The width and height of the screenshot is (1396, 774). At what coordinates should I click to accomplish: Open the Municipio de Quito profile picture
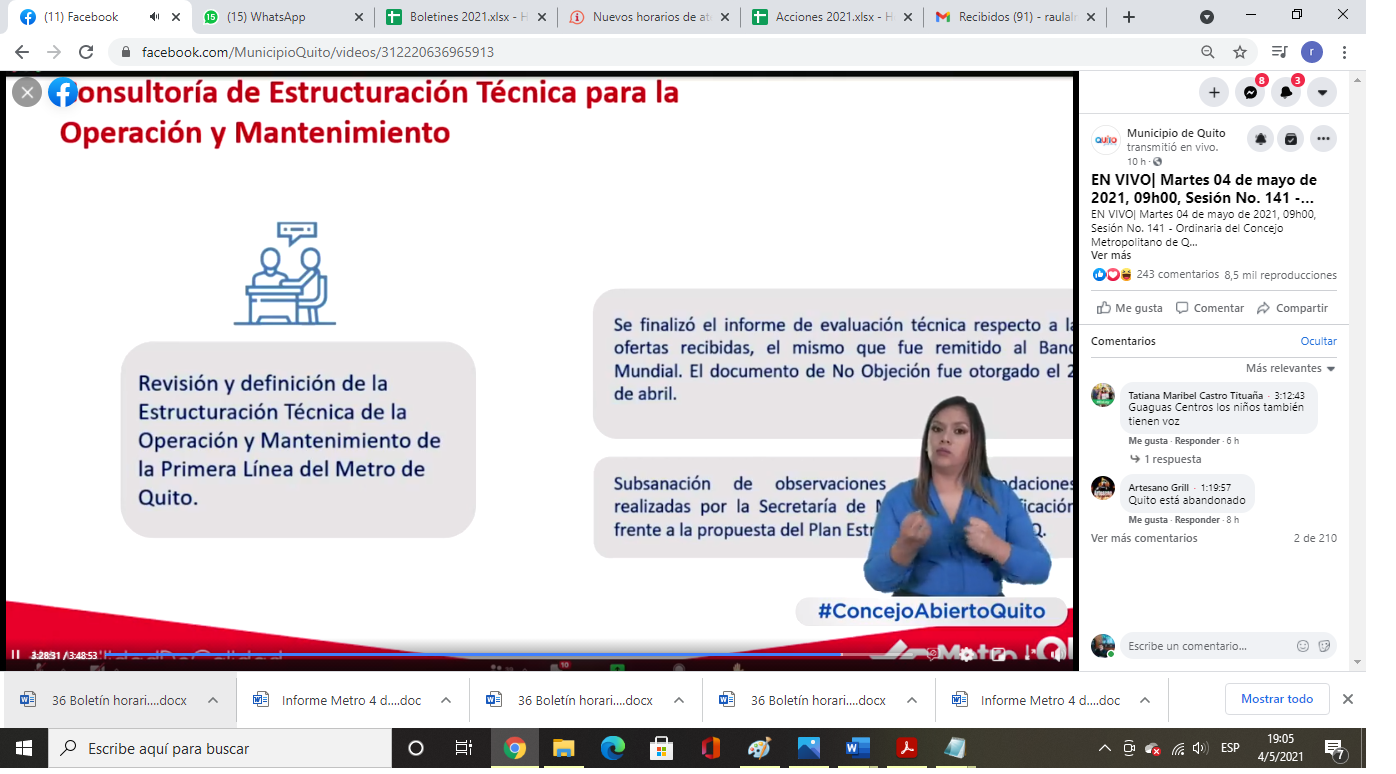pyautogui.click(x=1106, y=140)
